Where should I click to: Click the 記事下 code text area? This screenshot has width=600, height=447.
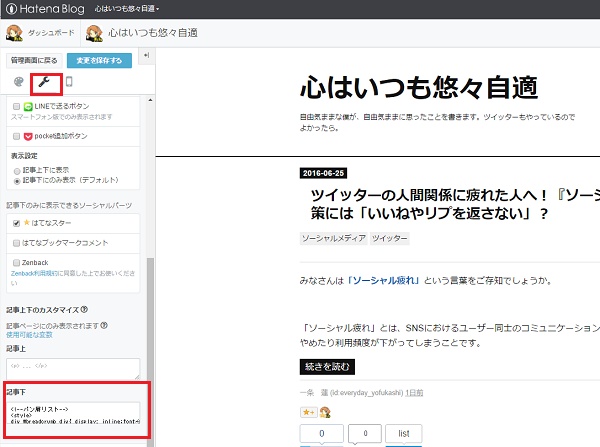coord(73,413)
